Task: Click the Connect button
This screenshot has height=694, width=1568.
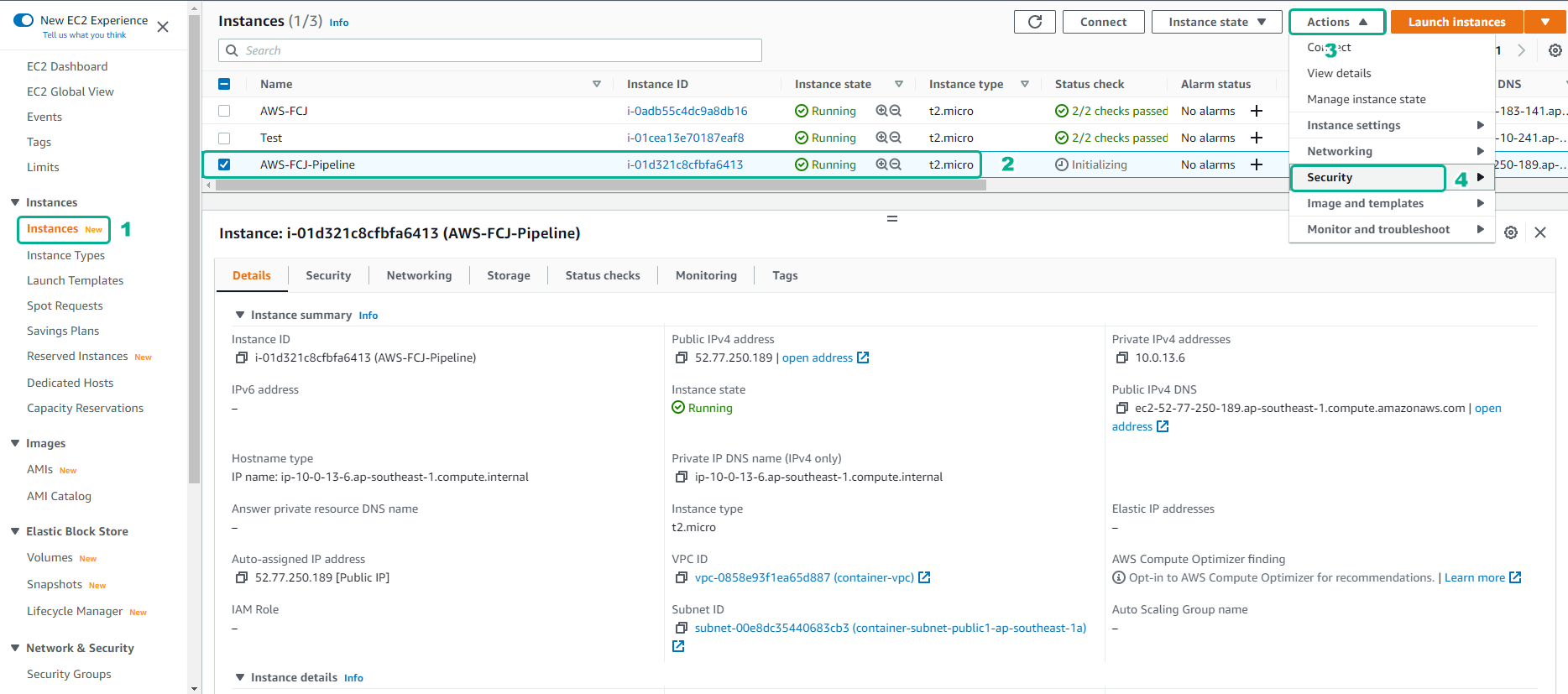Action: [1103, 22]
